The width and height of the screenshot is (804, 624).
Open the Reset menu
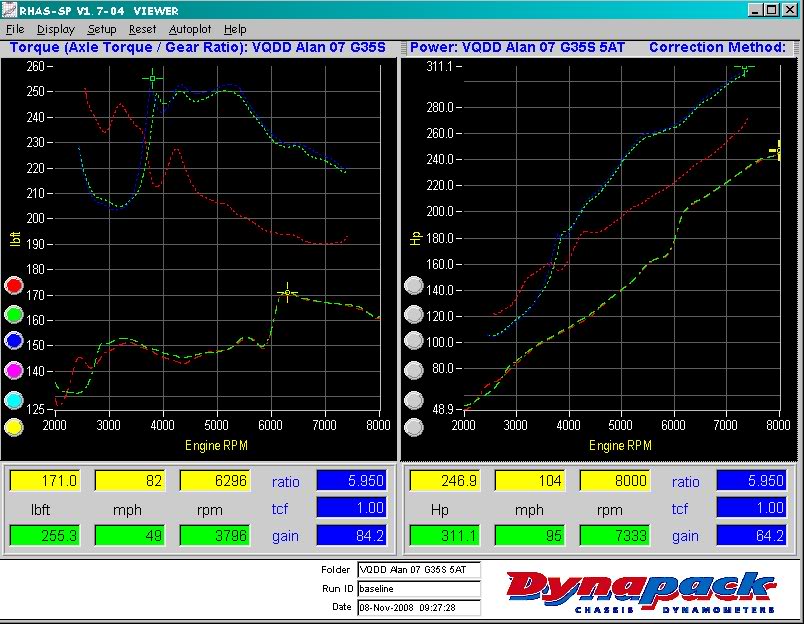pos(142,29)
